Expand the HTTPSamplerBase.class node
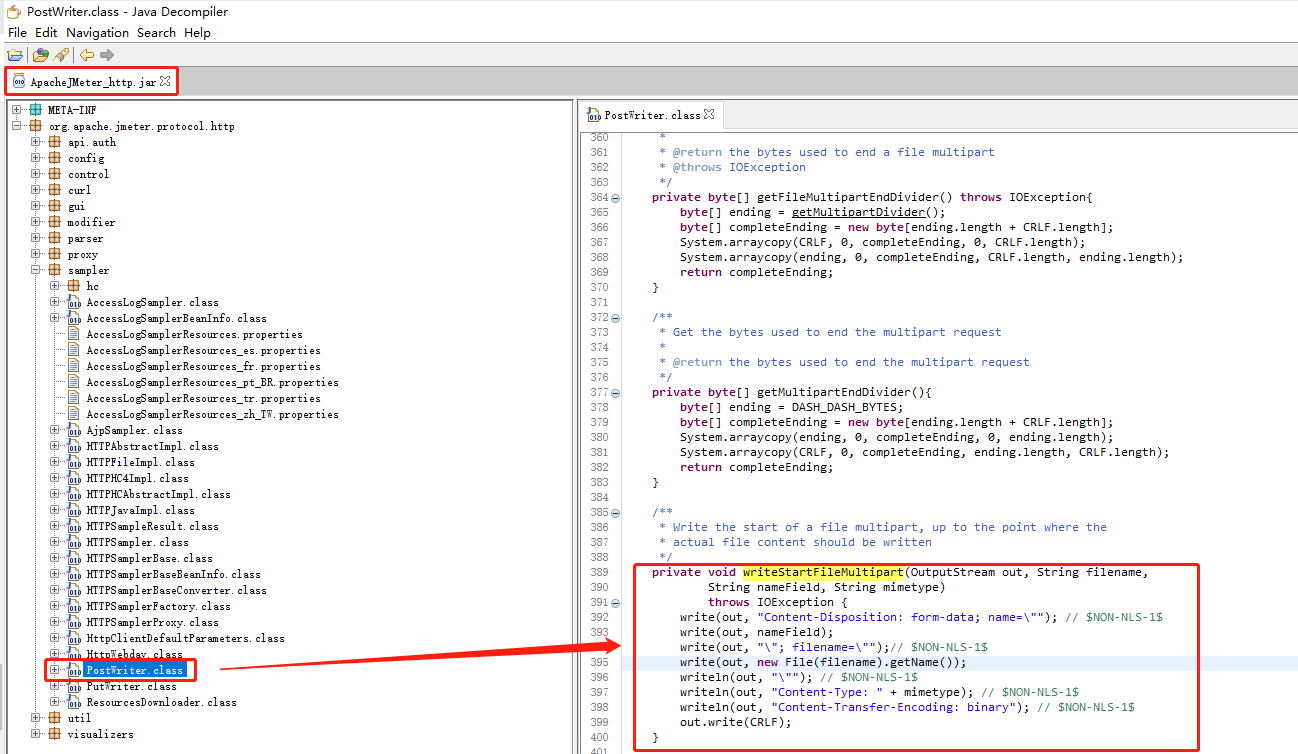Image resolution: width=1298 pixels, height=754 pixels. tap(54, 558)
